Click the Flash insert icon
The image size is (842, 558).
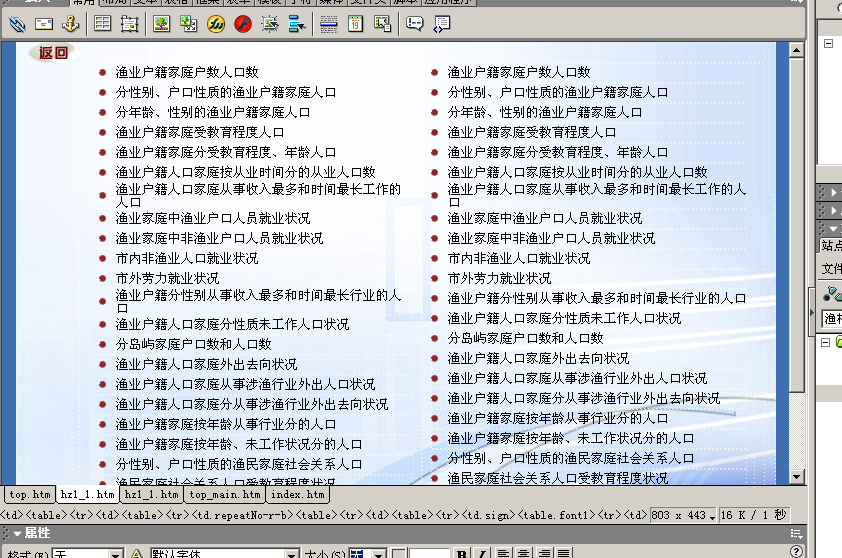pos(243,24)
